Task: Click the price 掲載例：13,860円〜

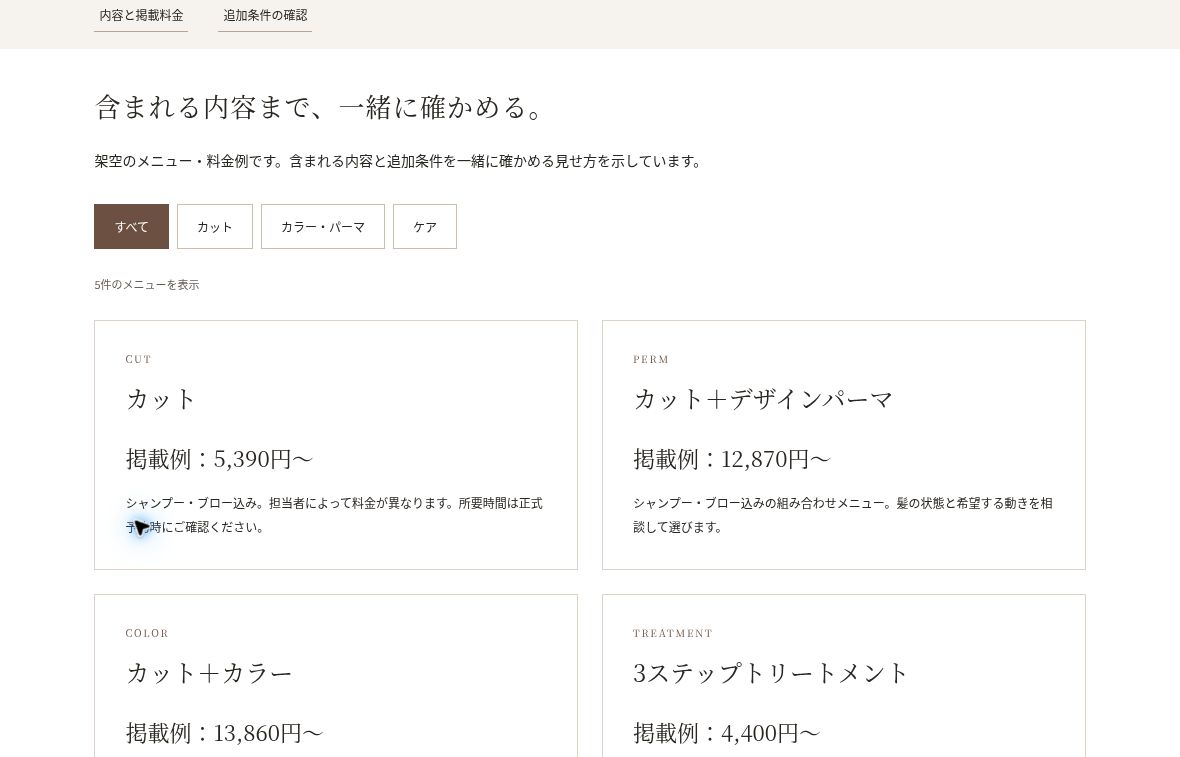Action: tap(224, 733)
